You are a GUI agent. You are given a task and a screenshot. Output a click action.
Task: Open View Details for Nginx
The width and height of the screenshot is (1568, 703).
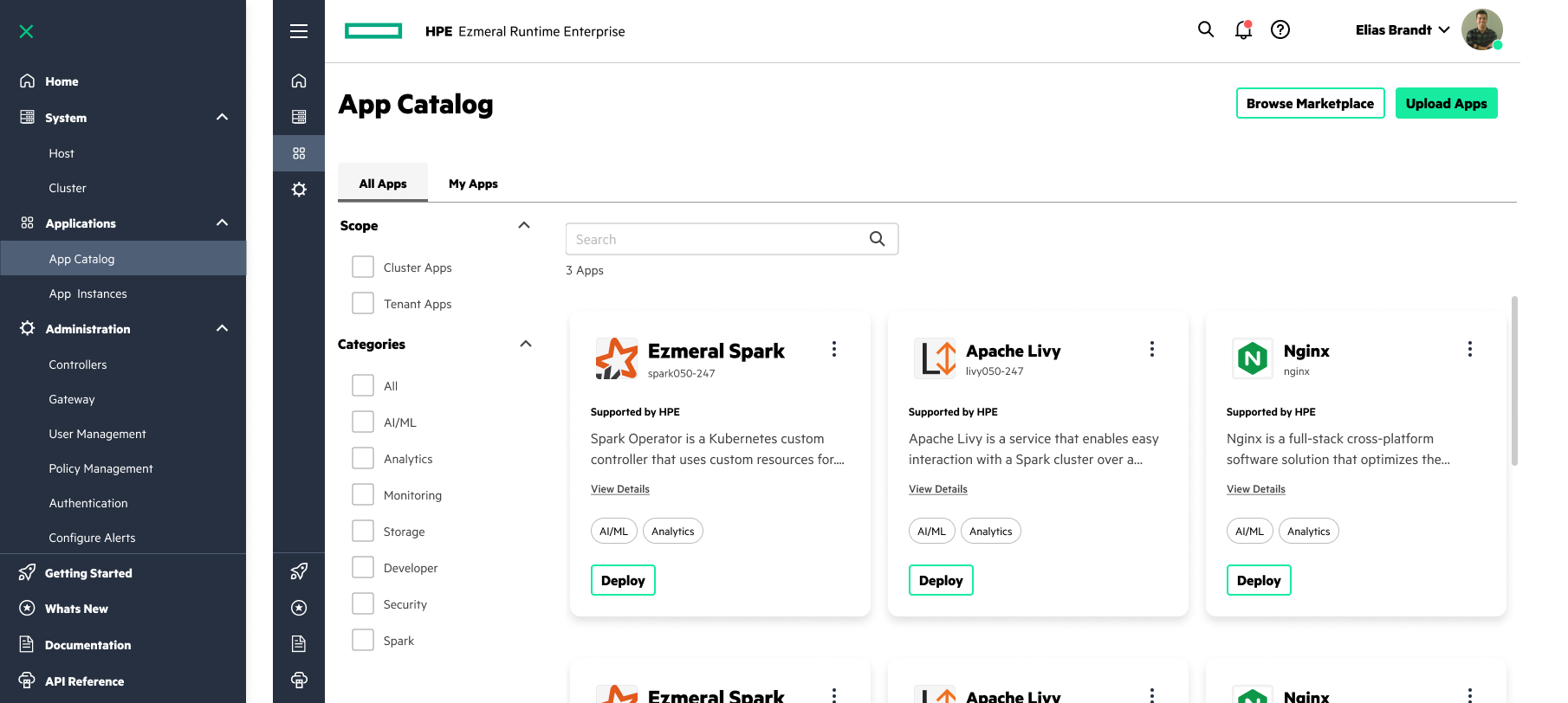pos(1256,489)
